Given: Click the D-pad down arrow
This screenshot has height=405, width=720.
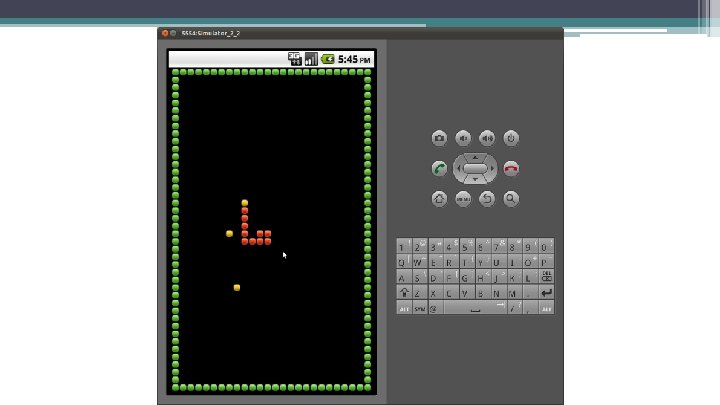Looking at the screenshot, I should pos(475,180).
